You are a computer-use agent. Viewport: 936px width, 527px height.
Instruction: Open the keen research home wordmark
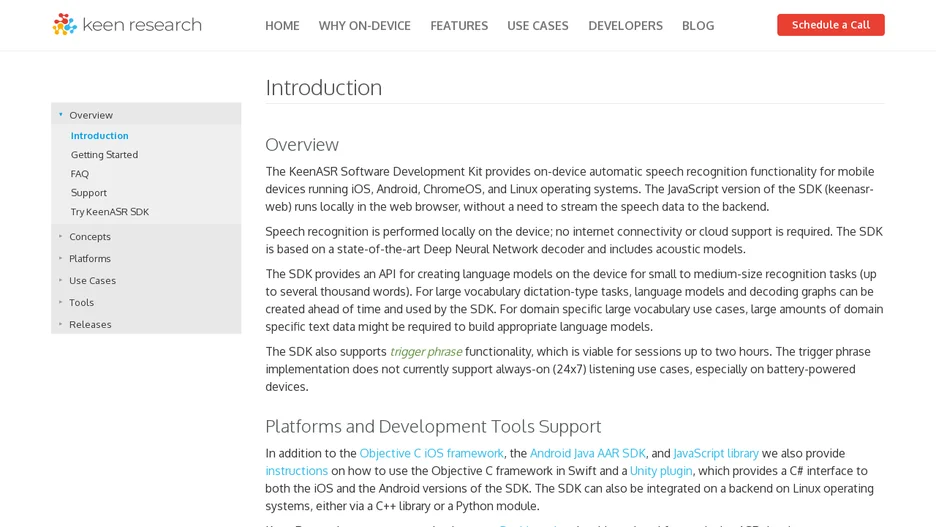pos(142,25)
